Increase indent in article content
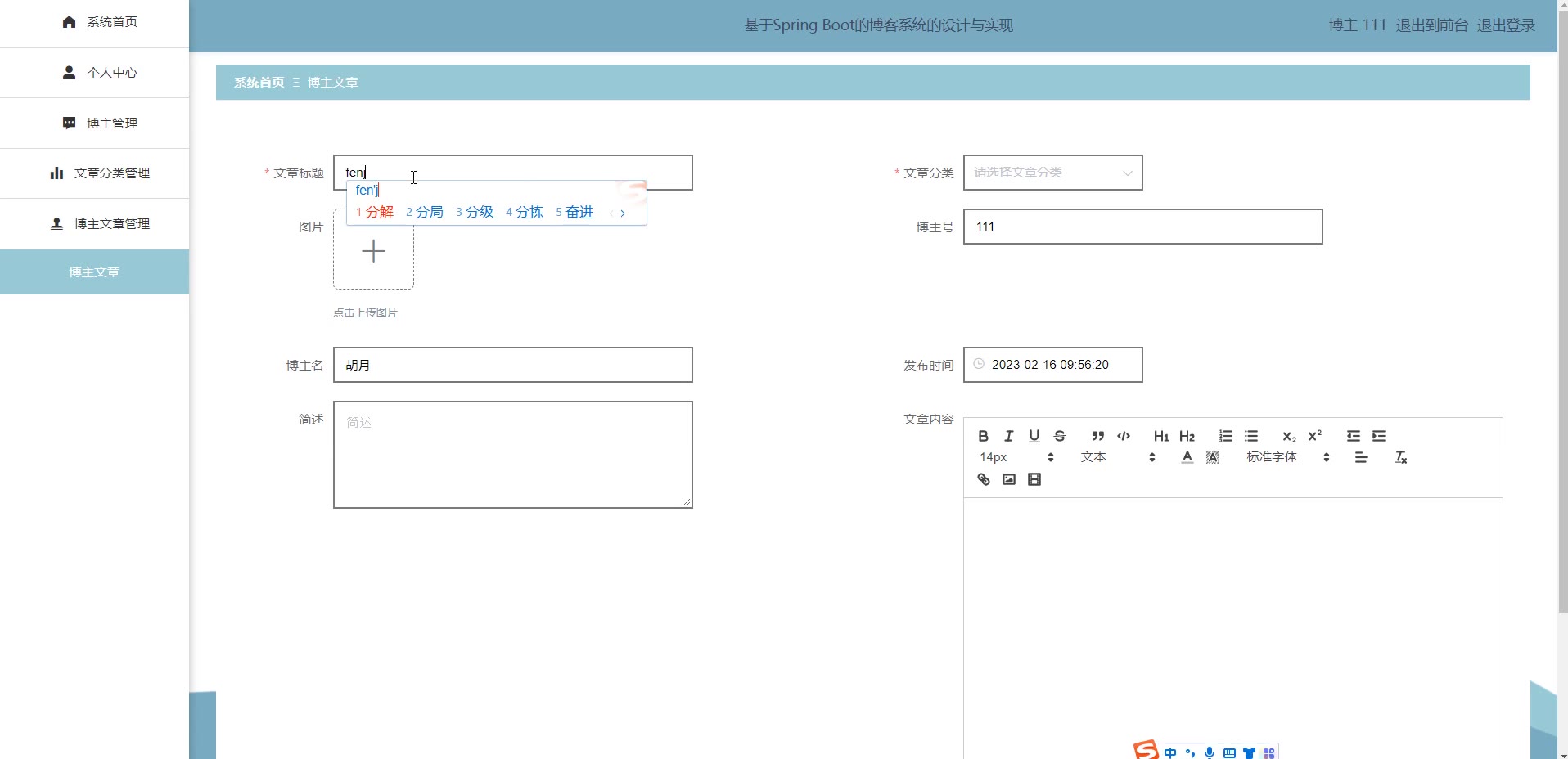Viewport: 1568px width, 759px height. pyautogui.click(x=1378, y=436)
